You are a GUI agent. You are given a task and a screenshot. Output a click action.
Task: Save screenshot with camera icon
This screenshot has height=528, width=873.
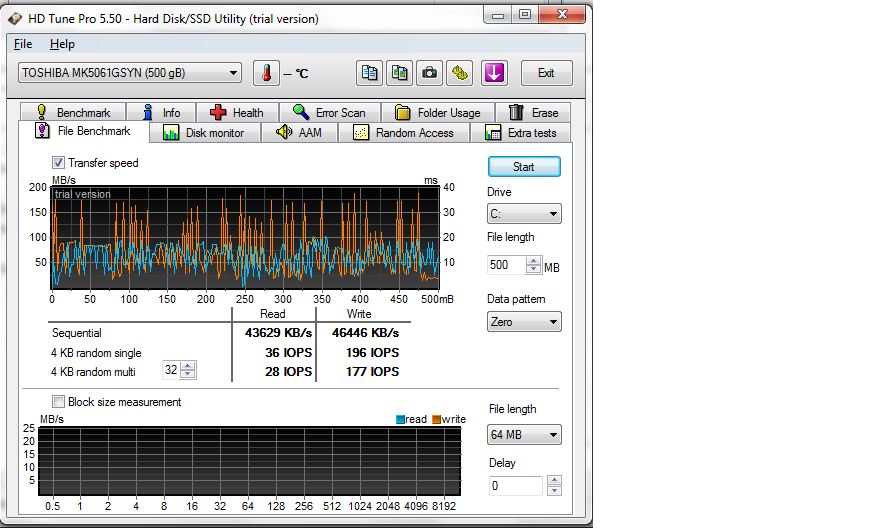430,73
